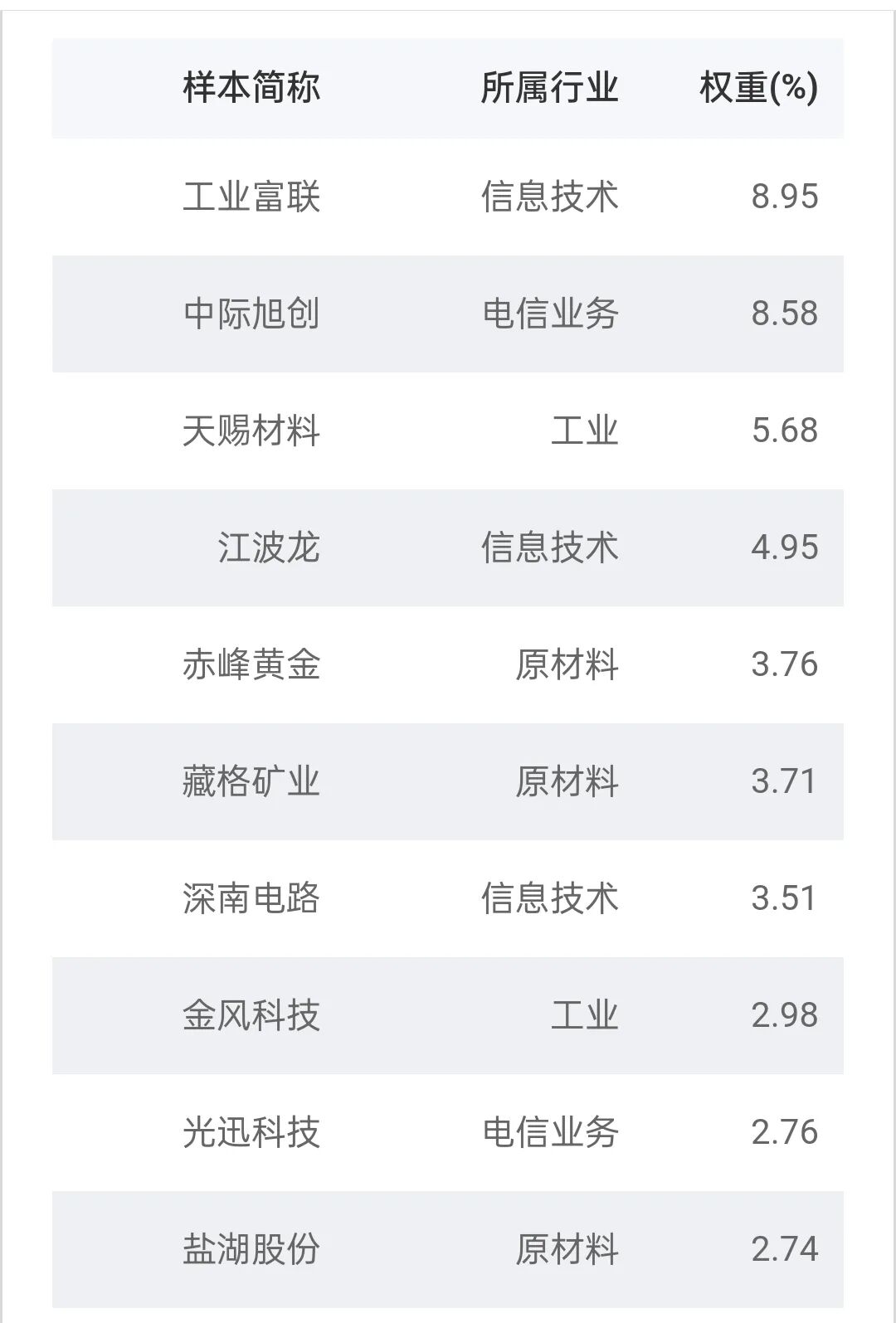This screenshot has height=1323, width=896.
Task: Click the 3.71 weight for 藏格矿业
Action: point(785,781)
